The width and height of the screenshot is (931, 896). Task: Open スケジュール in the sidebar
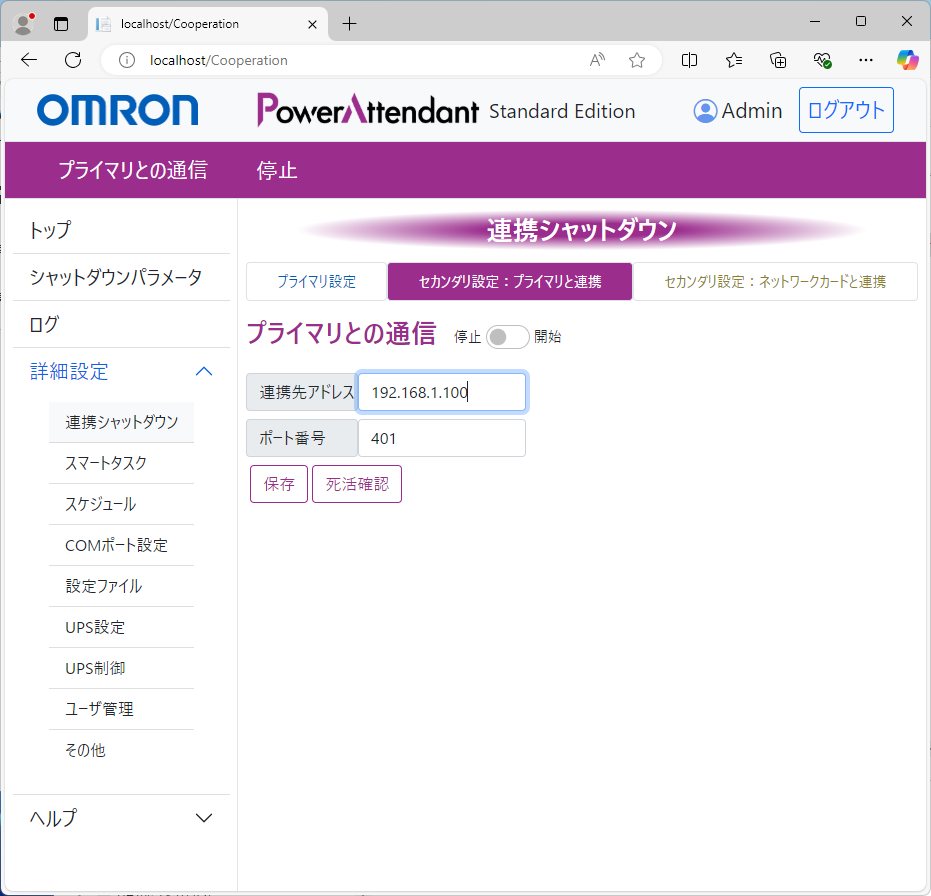[x=100, y=504]
